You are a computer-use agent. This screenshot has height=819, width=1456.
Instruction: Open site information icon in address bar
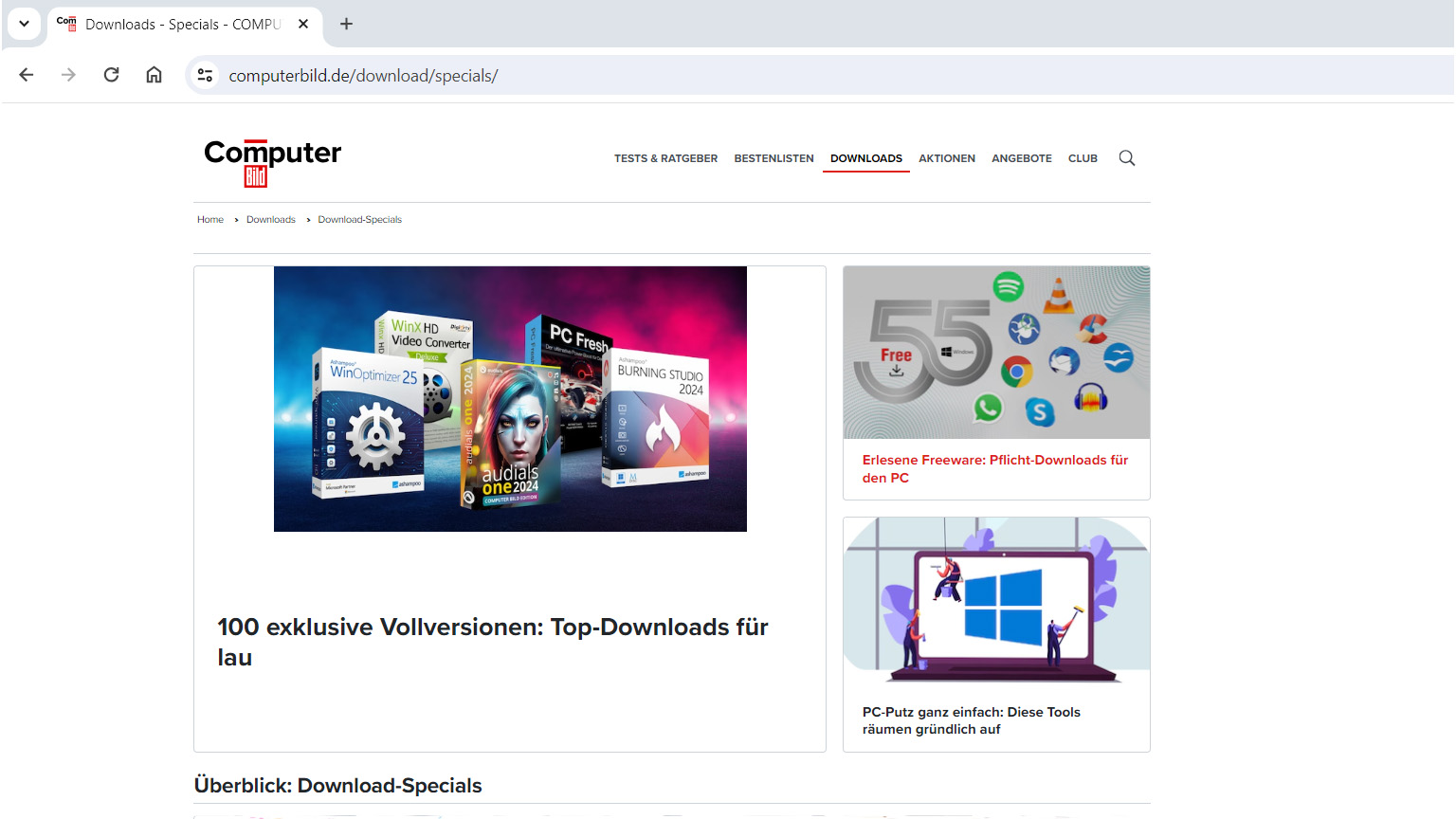(x=205, y=75)
